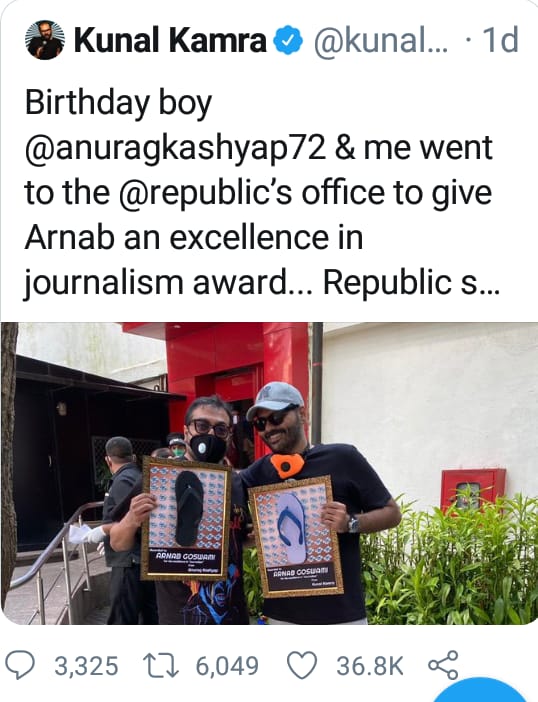Retweet using the retweet arrows icon
This screenshot has width=538, height=702.
point(161,665)
